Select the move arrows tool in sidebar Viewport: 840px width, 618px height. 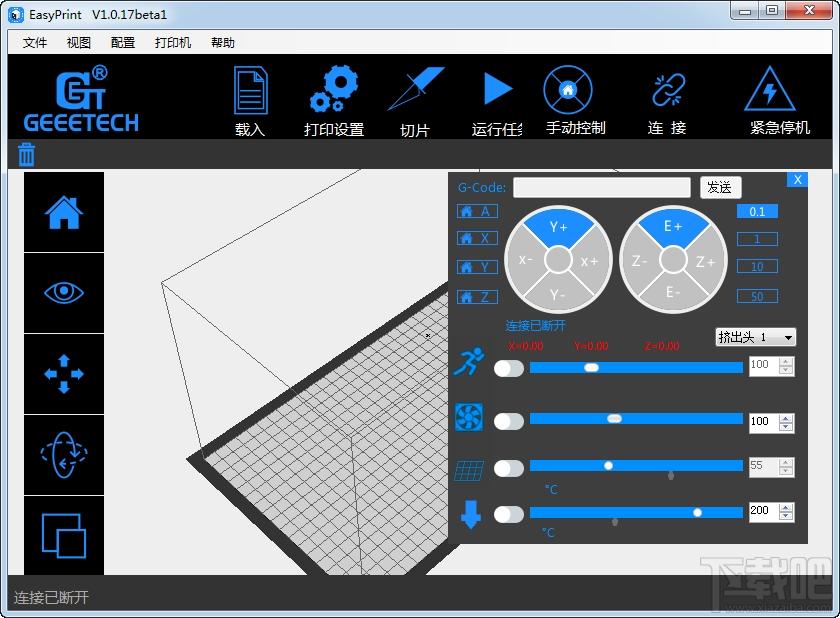64,374
